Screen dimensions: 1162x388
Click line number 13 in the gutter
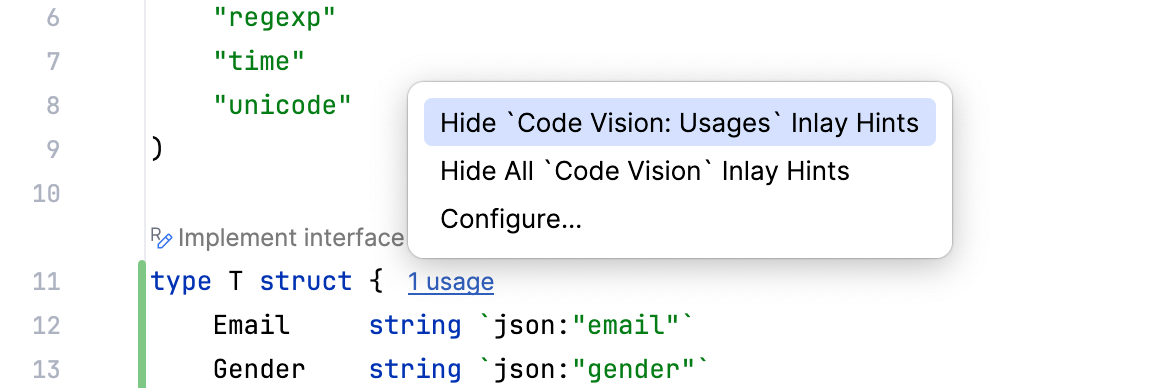[x=46, y=369]
